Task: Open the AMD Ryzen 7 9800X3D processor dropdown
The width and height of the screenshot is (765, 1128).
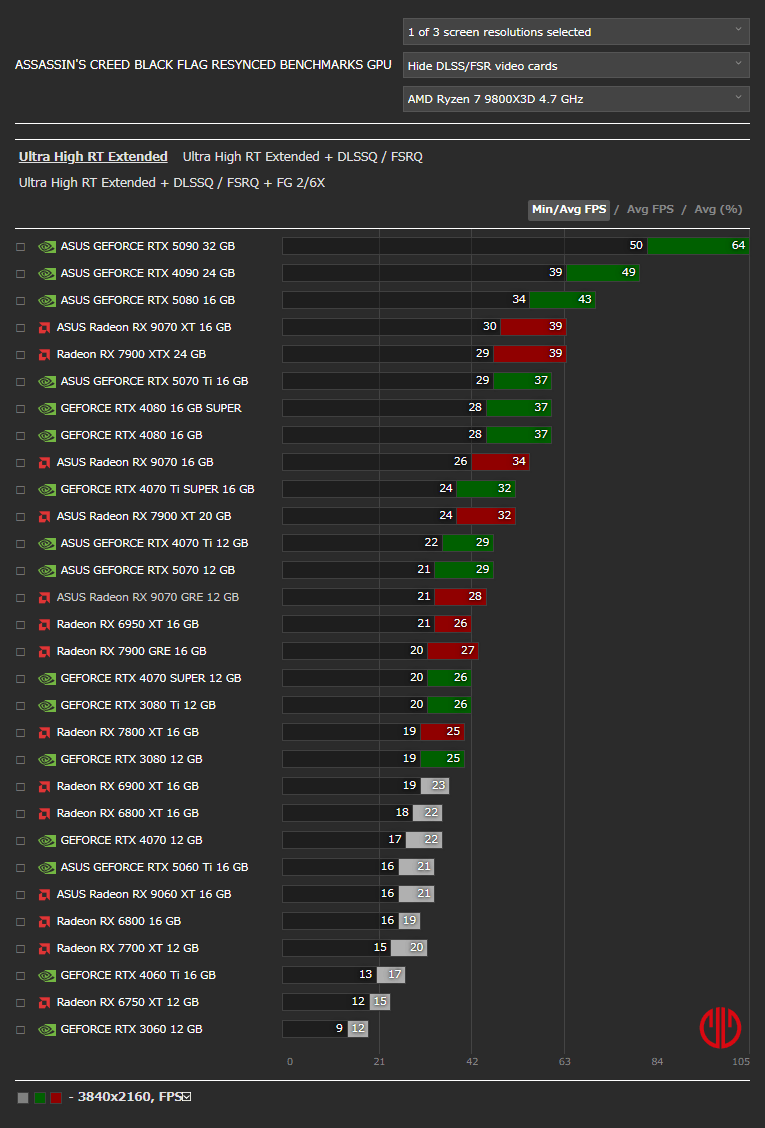Action: coord(576,99)
